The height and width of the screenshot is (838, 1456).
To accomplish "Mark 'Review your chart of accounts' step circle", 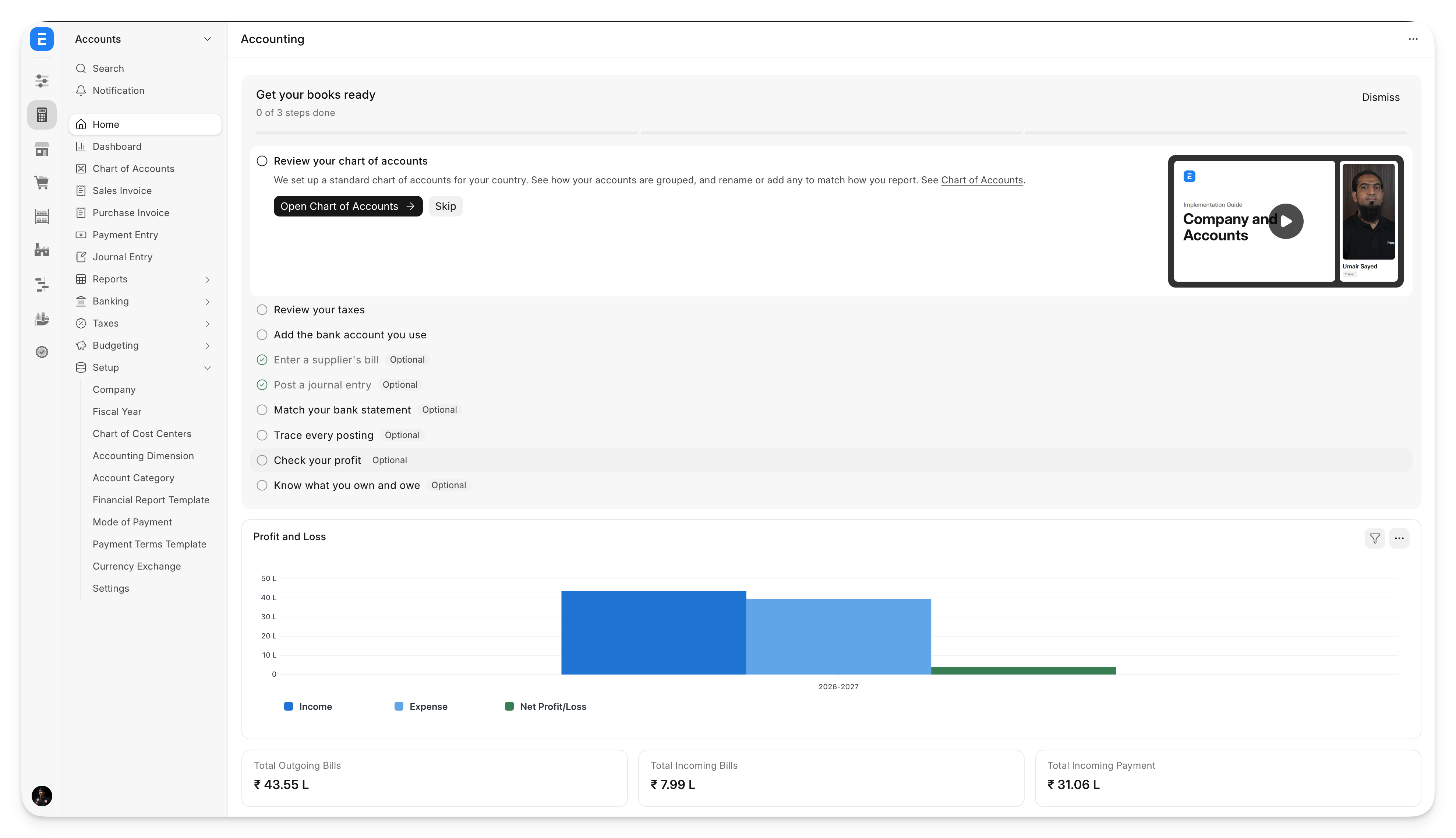I will (262, 161).
